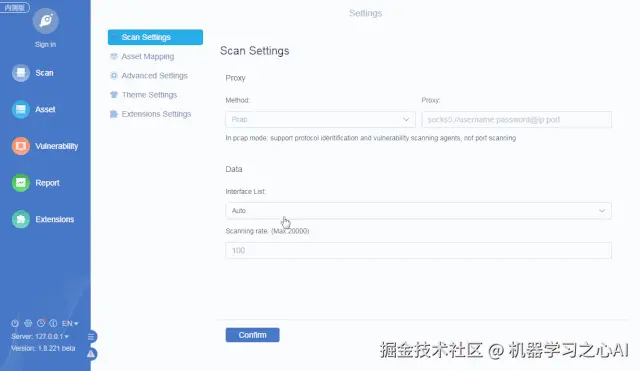The height and width of the screenshot is (371, 640).
Task: Open the Method dropdown showing Pcap
Action: pyautogui.click(x=320, y=120)
